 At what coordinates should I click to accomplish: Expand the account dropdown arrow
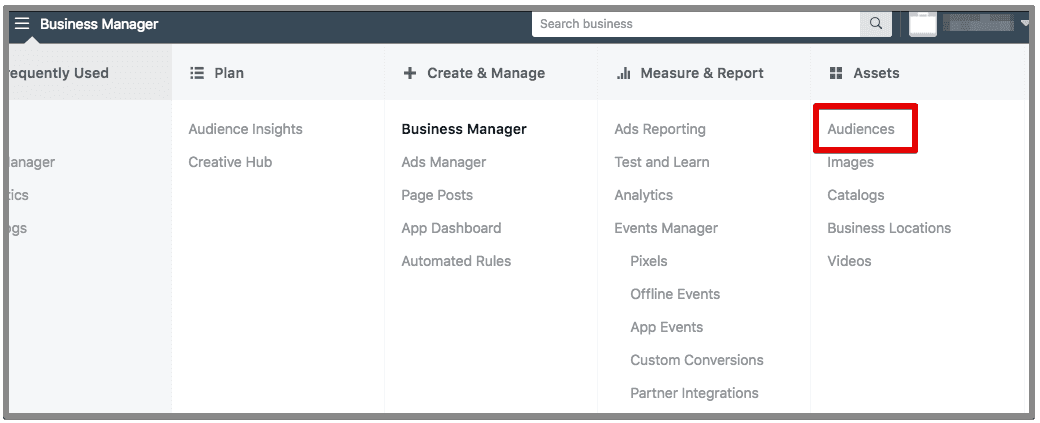[x=1025, y=24]
